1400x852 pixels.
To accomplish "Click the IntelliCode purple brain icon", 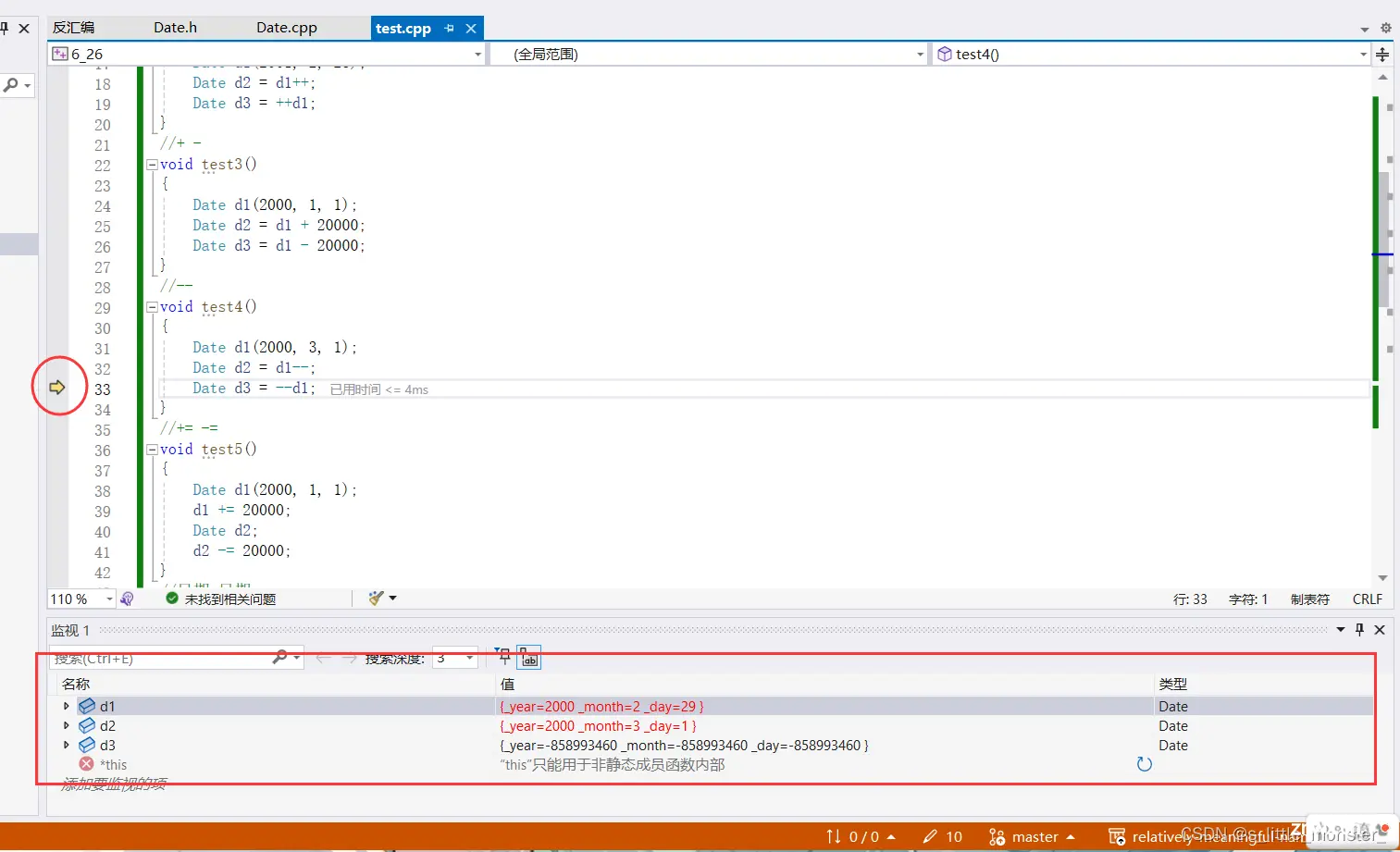I will 128,599.
